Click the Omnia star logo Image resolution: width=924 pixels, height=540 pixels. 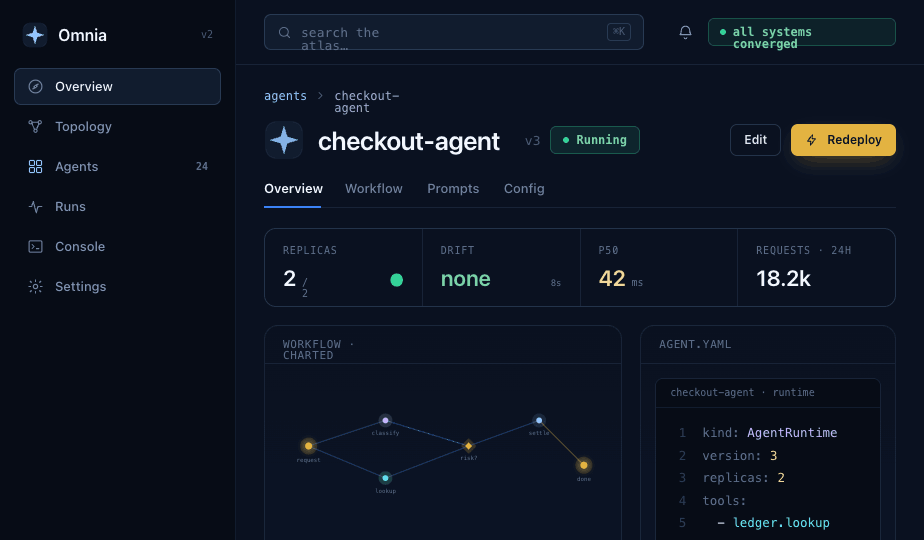click(x=35, y=35)
